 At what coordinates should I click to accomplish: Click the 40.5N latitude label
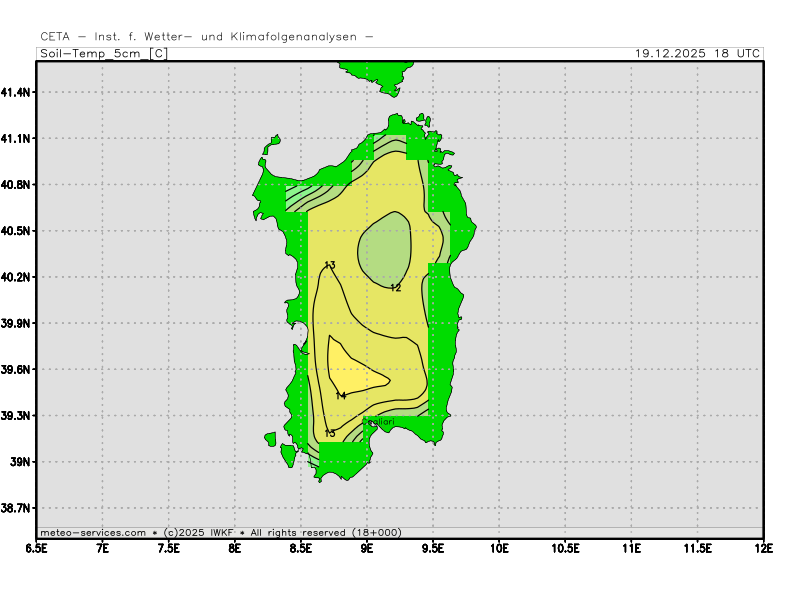click(17, 231)
